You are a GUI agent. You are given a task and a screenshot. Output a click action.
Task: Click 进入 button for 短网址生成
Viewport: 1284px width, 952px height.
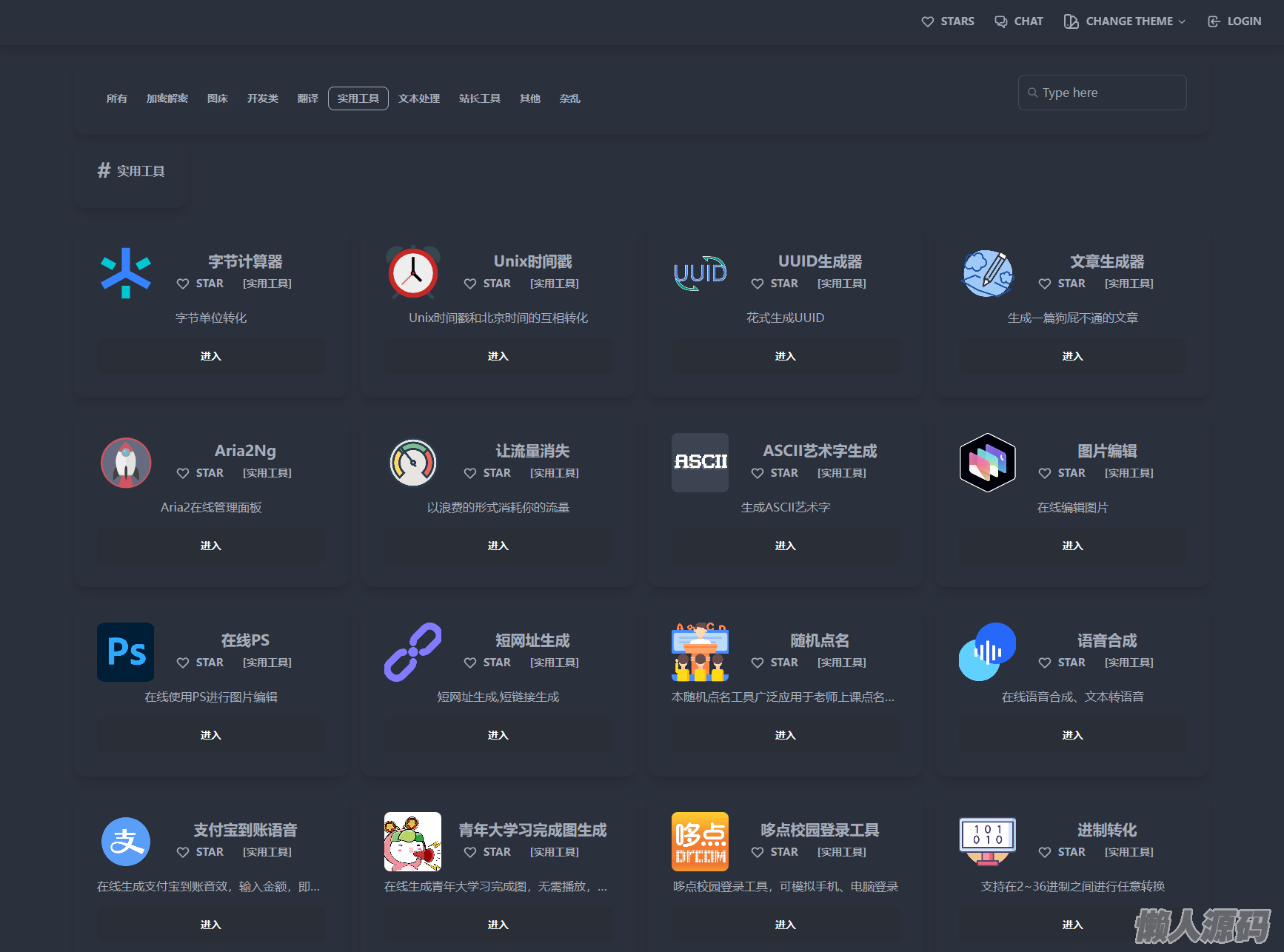click(x=498, y=735)
